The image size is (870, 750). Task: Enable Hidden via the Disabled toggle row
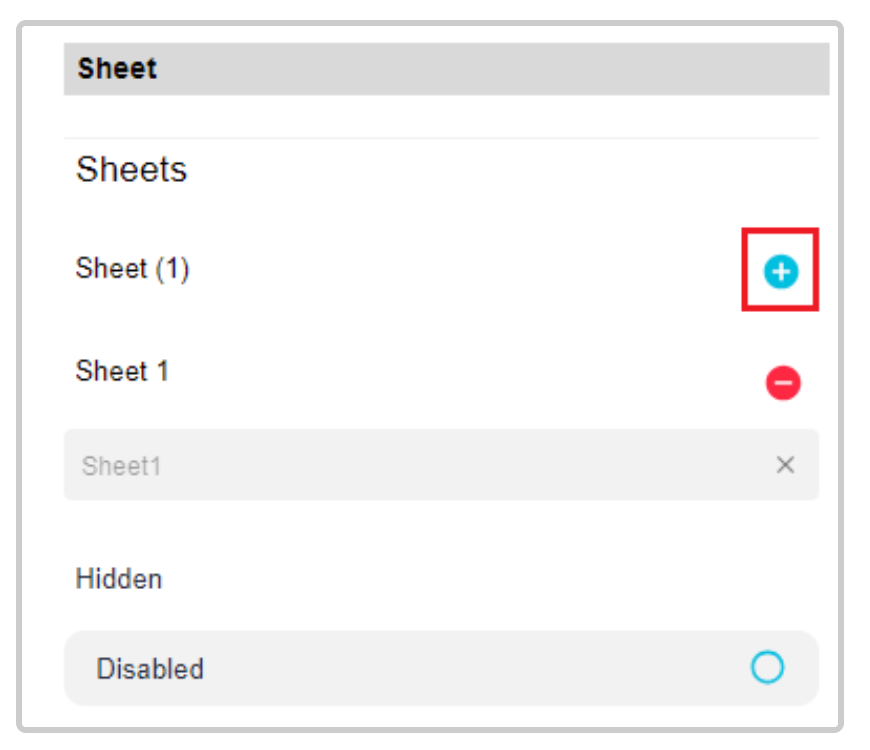click(x=441, y=668)
